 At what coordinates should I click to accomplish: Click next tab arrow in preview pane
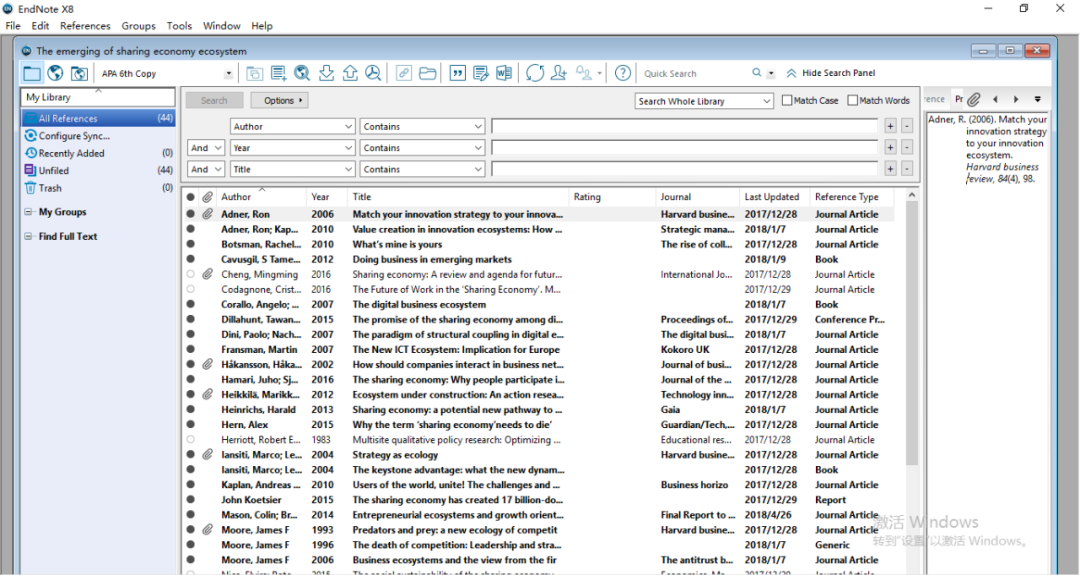[x=1016, y=100]
